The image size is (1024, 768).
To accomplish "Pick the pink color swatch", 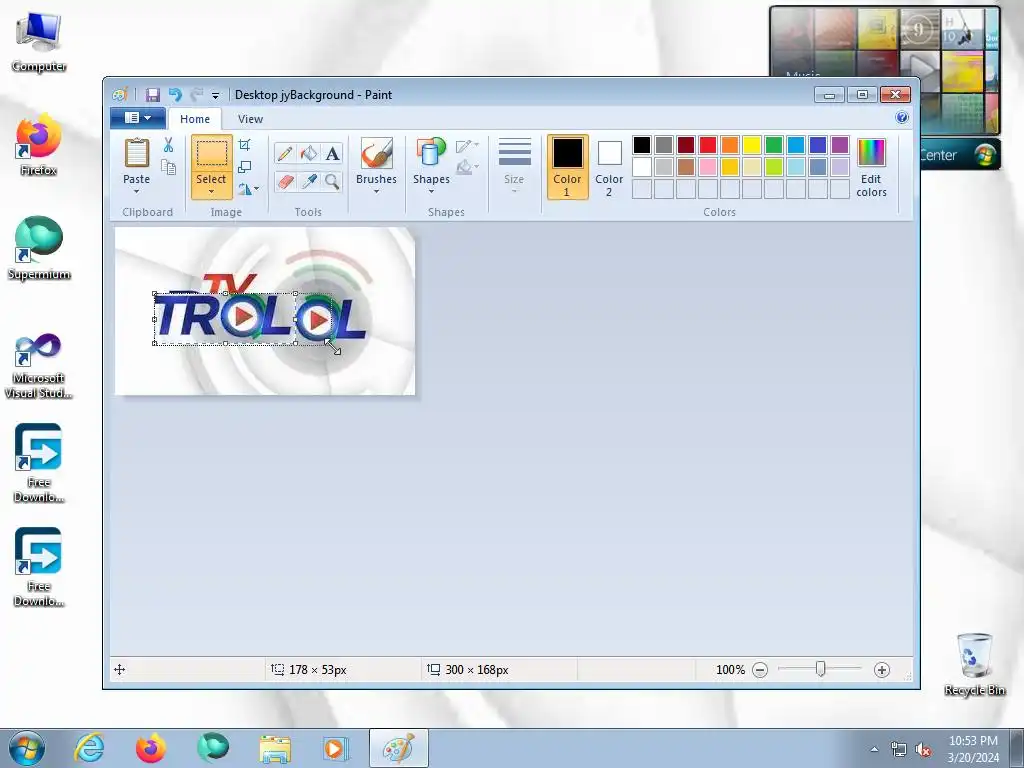I will (707, 167).
